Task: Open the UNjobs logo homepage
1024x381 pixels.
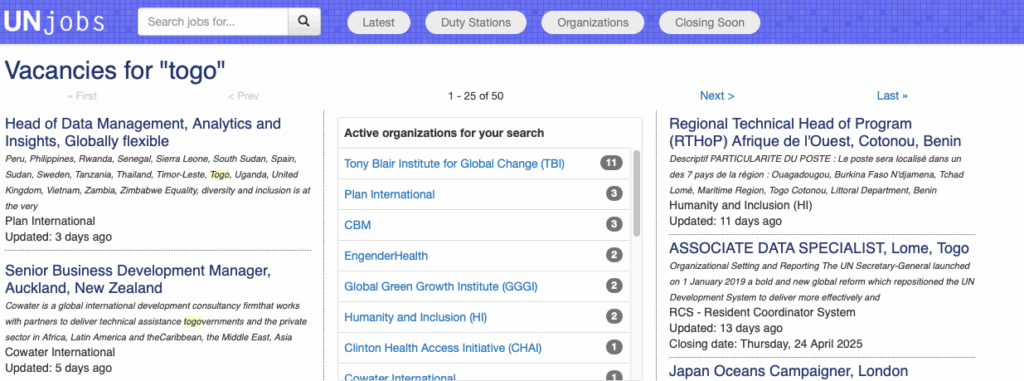Action: click(x=54, y=22)
